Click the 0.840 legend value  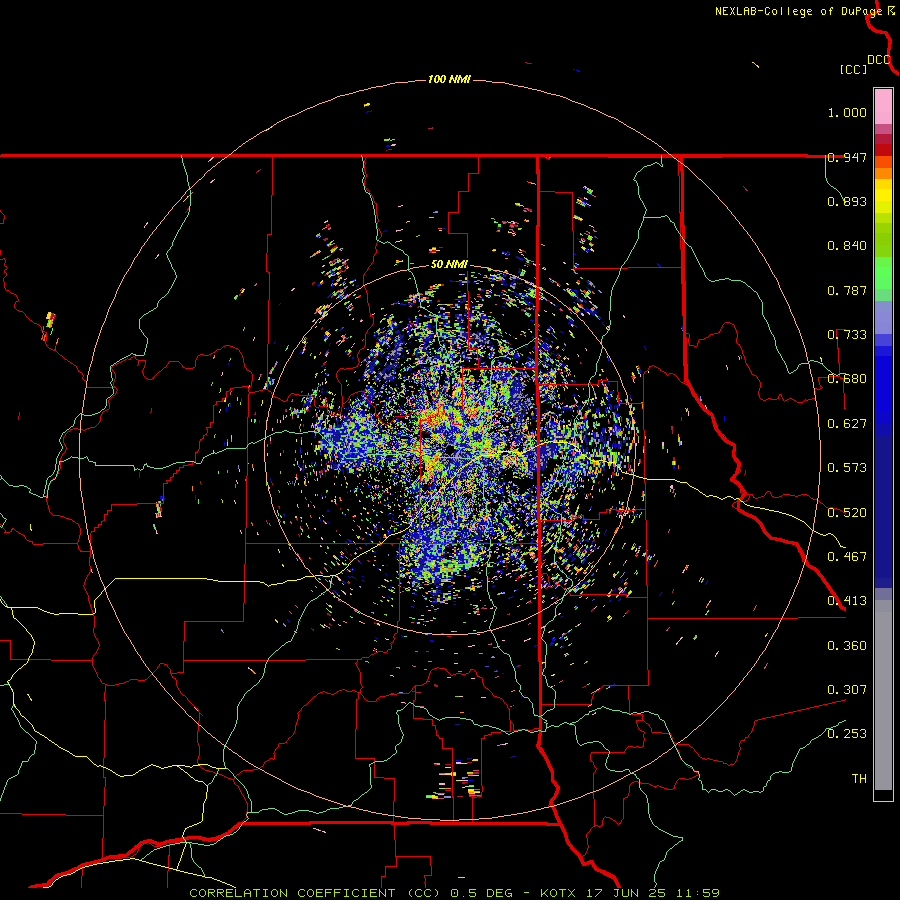(847, 246)
